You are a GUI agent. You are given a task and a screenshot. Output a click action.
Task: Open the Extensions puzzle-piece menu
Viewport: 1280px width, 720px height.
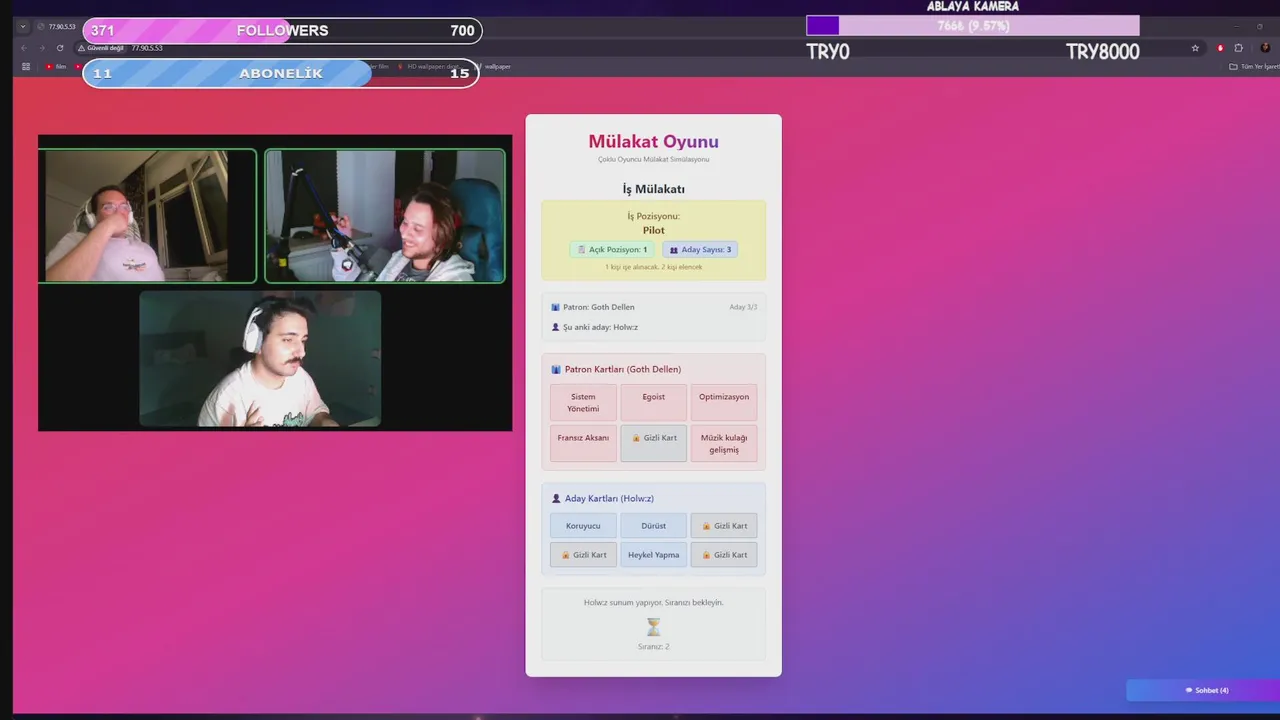(1238, 48)
